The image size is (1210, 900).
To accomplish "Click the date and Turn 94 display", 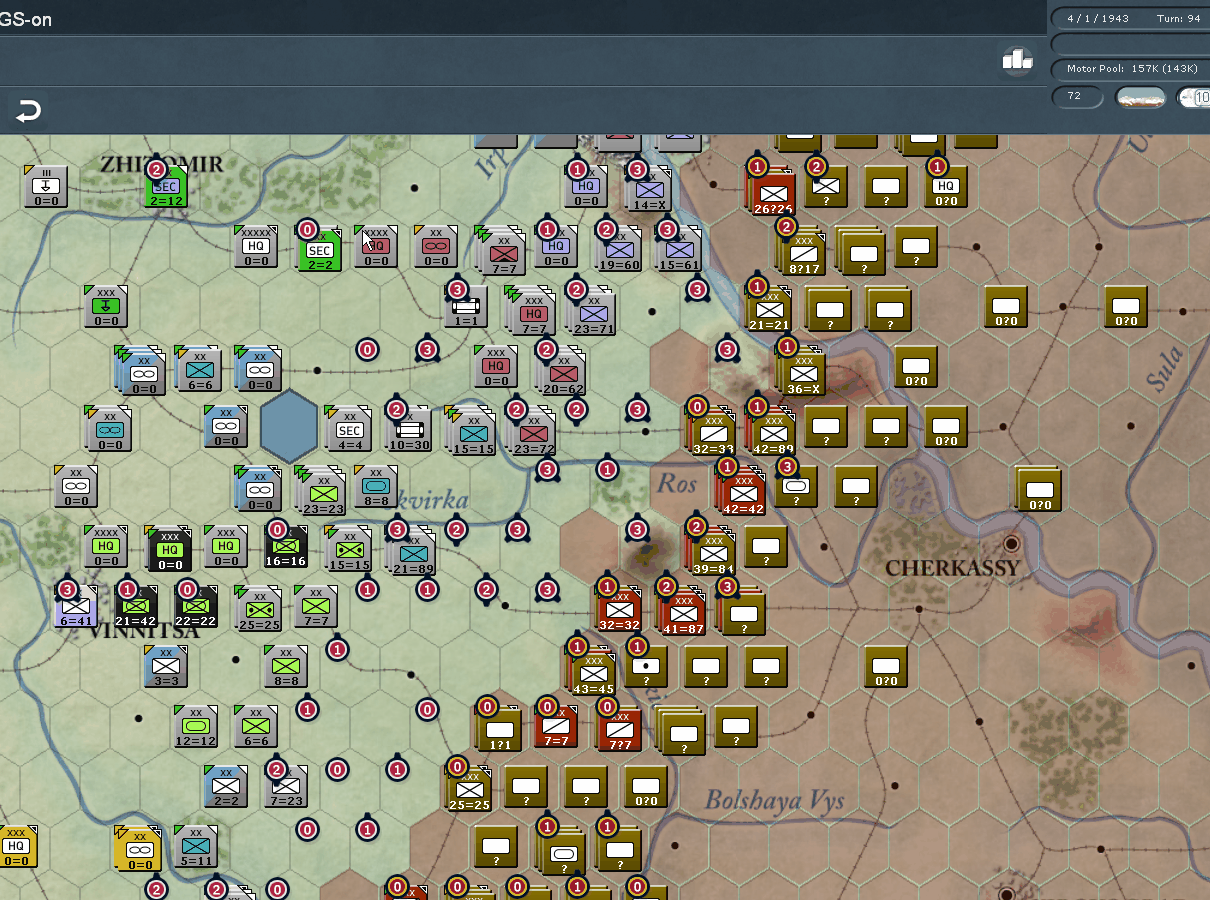I will click(x=1132, y=18).
